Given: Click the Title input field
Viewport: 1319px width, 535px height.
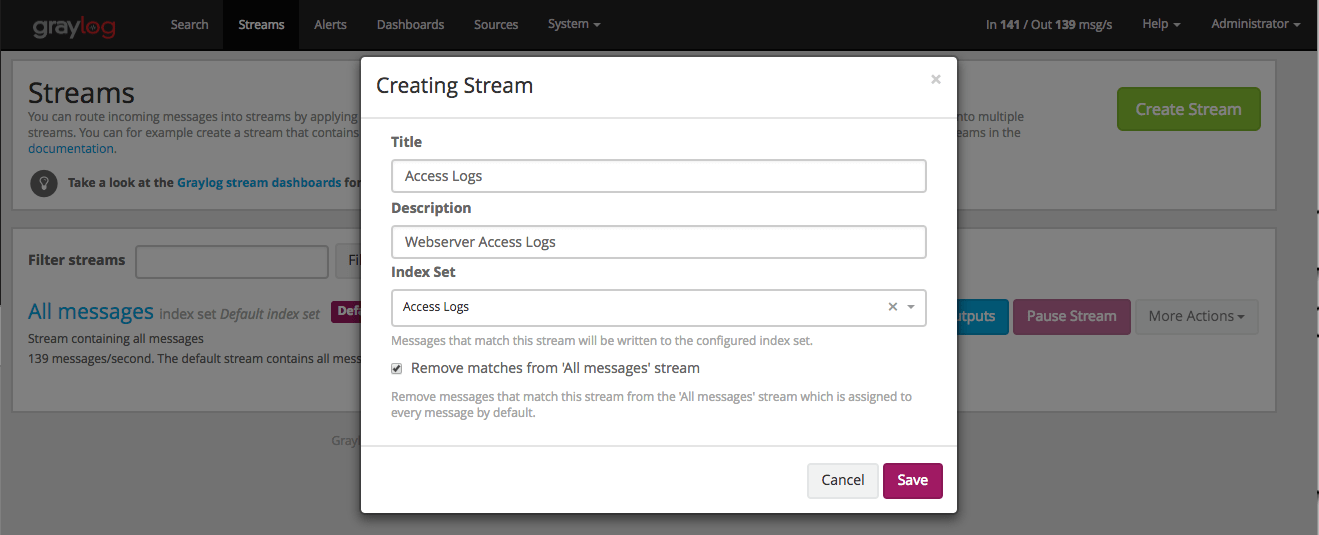Looking at the screenshot, I should click(x=658, y=176).
